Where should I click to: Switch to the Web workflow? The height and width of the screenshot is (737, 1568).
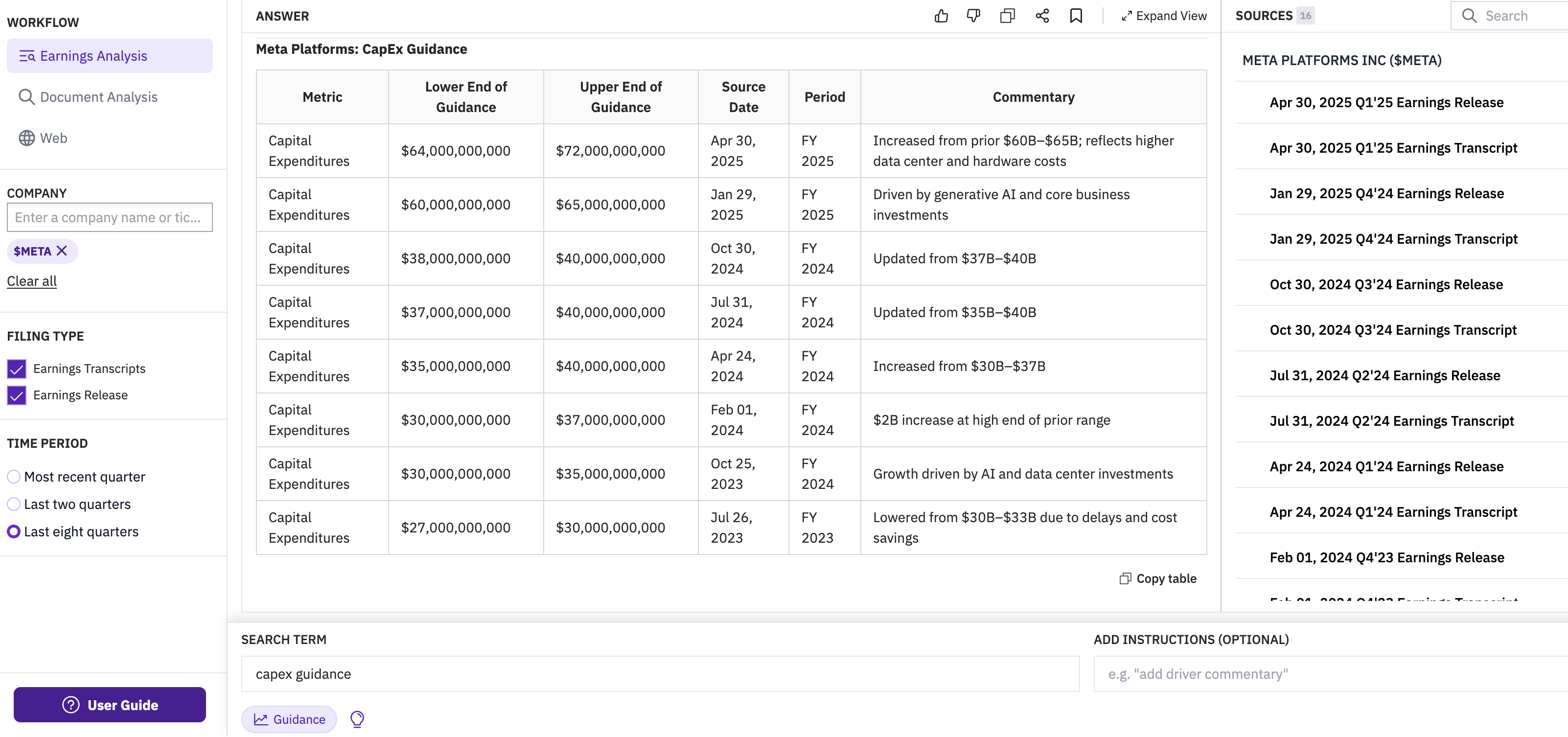(x=43, y=138)
